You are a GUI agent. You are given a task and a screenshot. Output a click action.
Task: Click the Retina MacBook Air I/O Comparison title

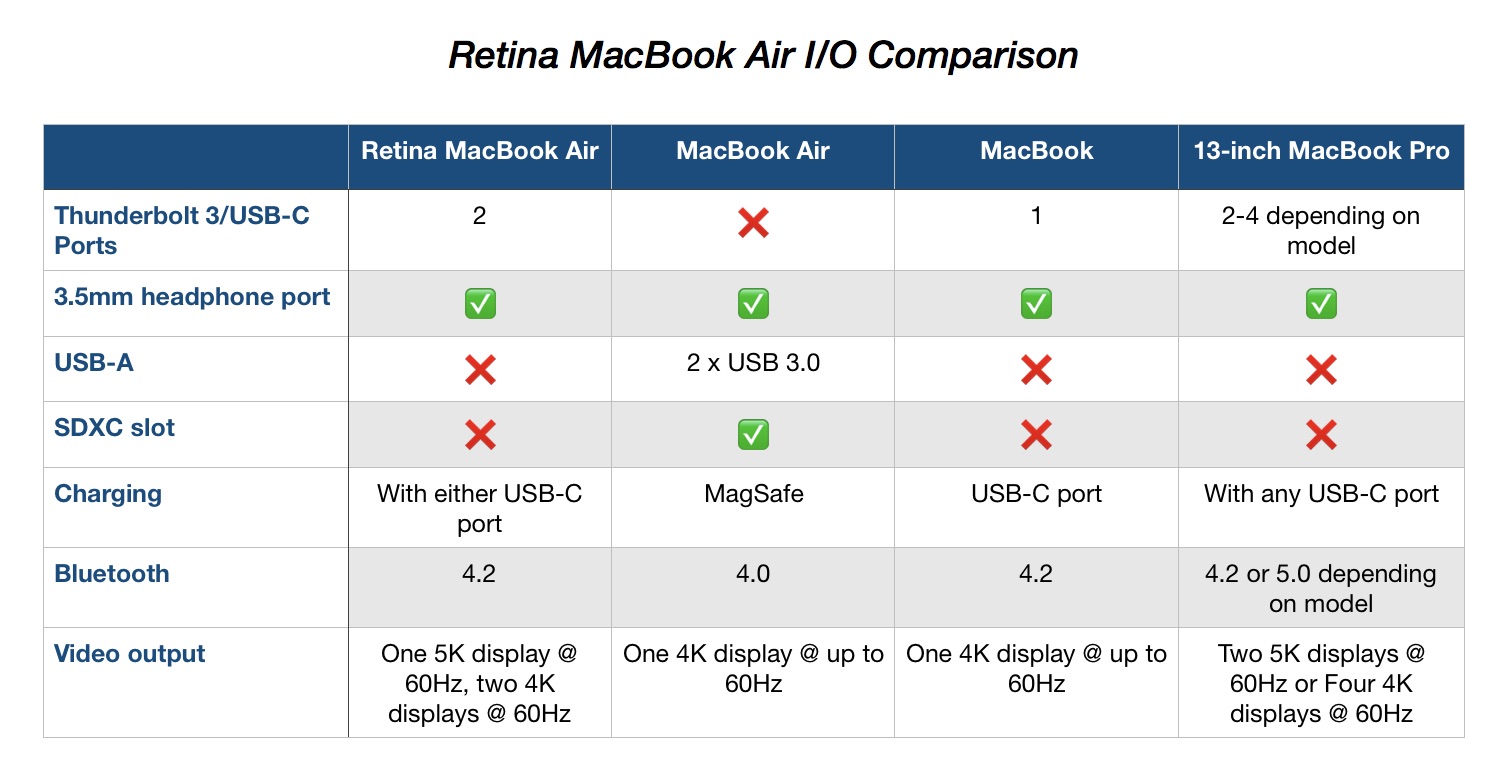(763, 55)
